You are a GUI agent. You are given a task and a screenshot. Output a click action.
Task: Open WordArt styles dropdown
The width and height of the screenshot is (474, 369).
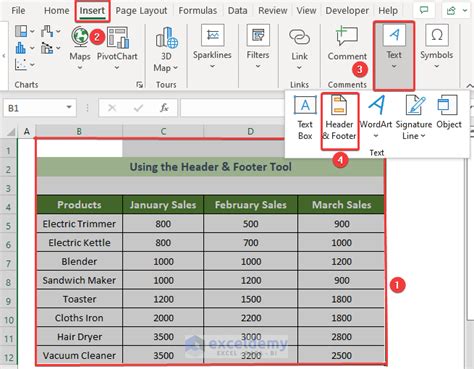376,136
